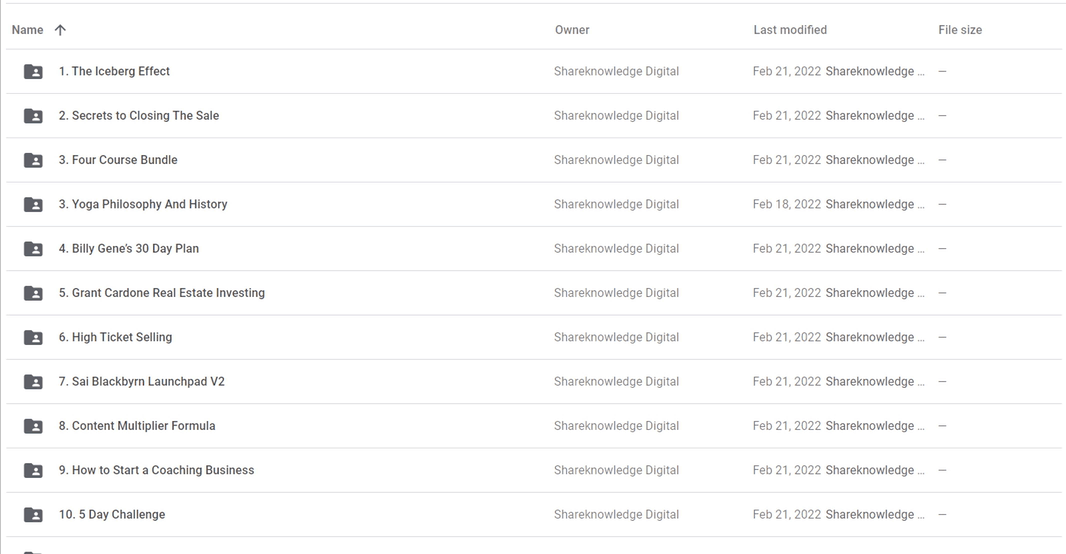This screenshot has height=554, width=1066.
Task: Sort the list by the Name column header
Action: click(27, 30)
